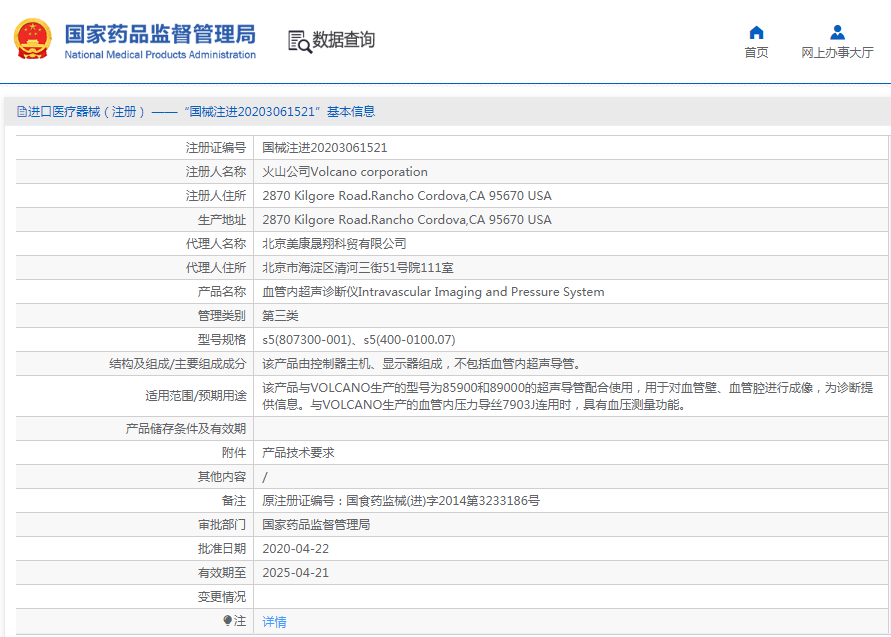Go to 网上办事大厅 text link
Image resolution: width=891 pixels, height=637 pixels.
tap(837, 53)
